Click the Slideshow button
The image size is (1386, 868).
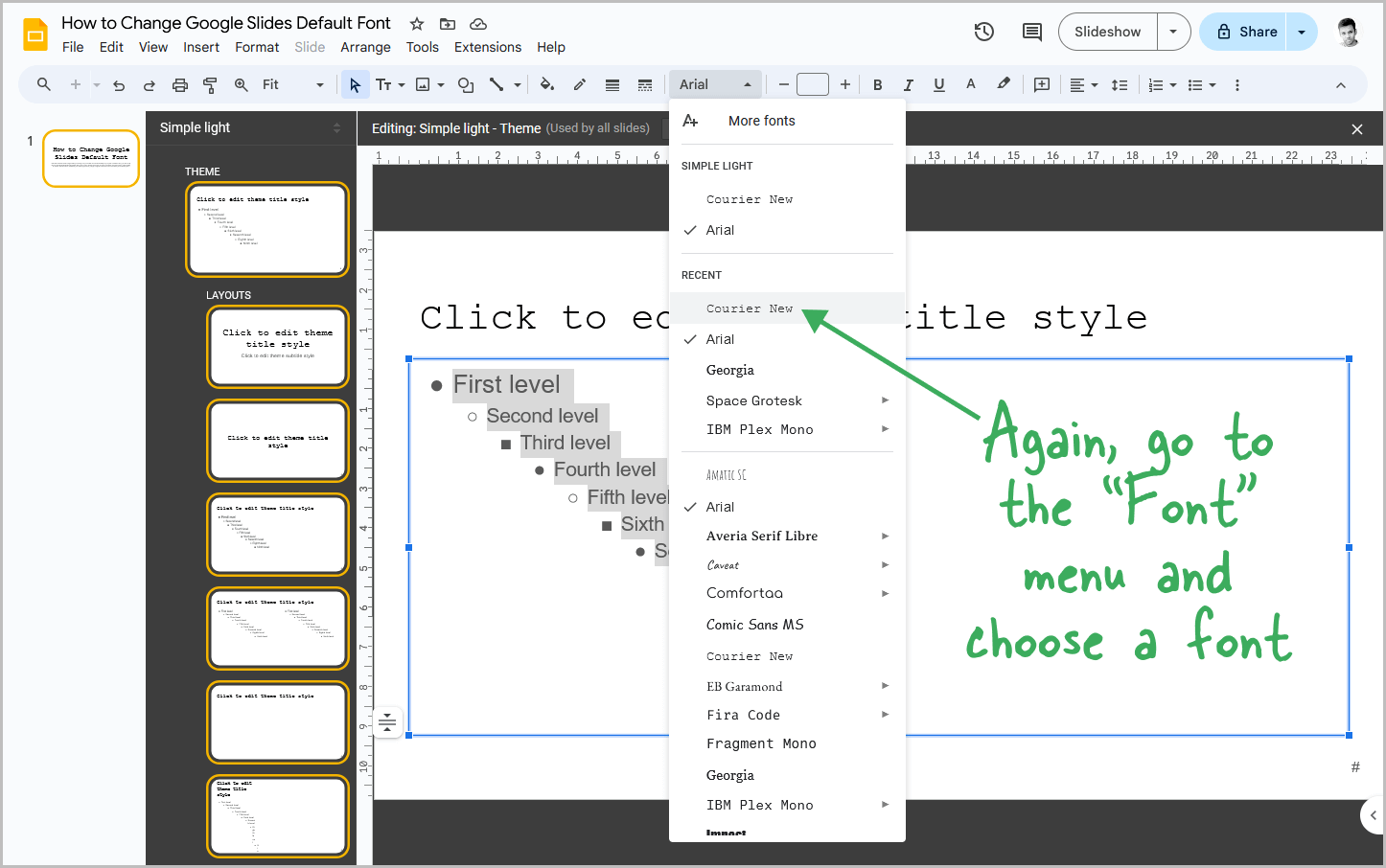pos(1108,32)
